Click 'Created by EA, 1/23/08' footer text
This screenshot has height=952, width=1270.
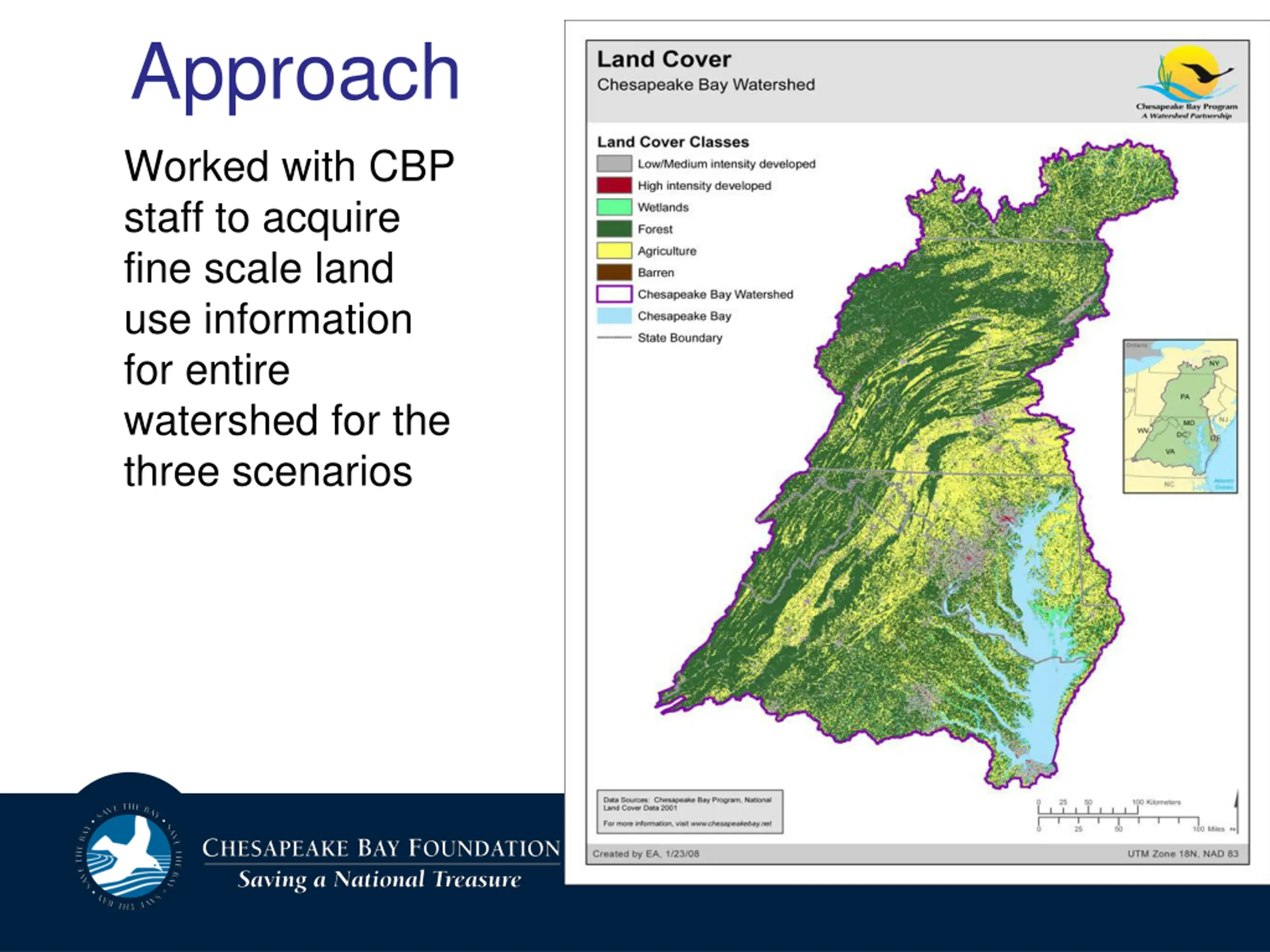coord(646,854)
